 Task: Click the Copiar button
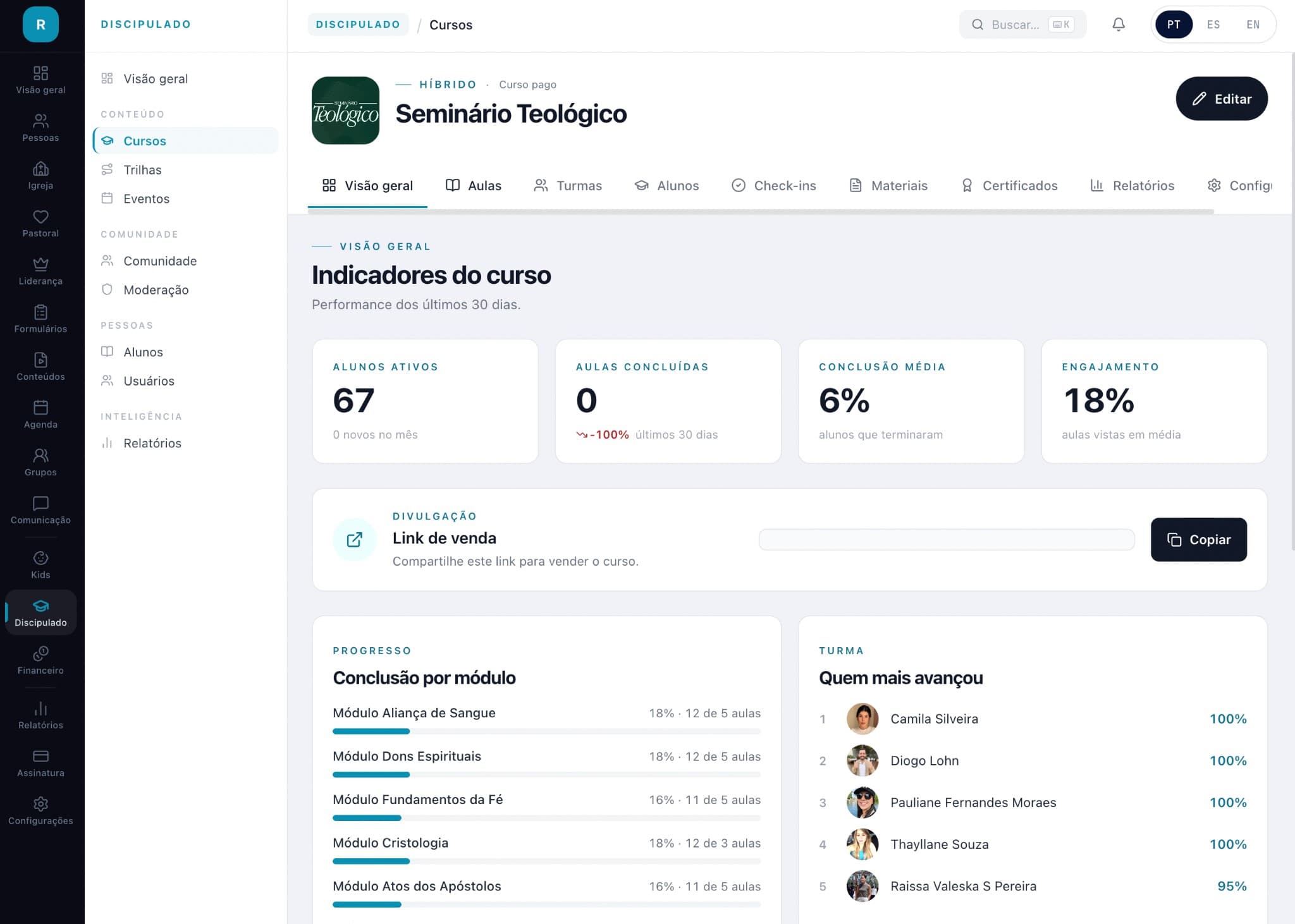[x=1198, y=539]
